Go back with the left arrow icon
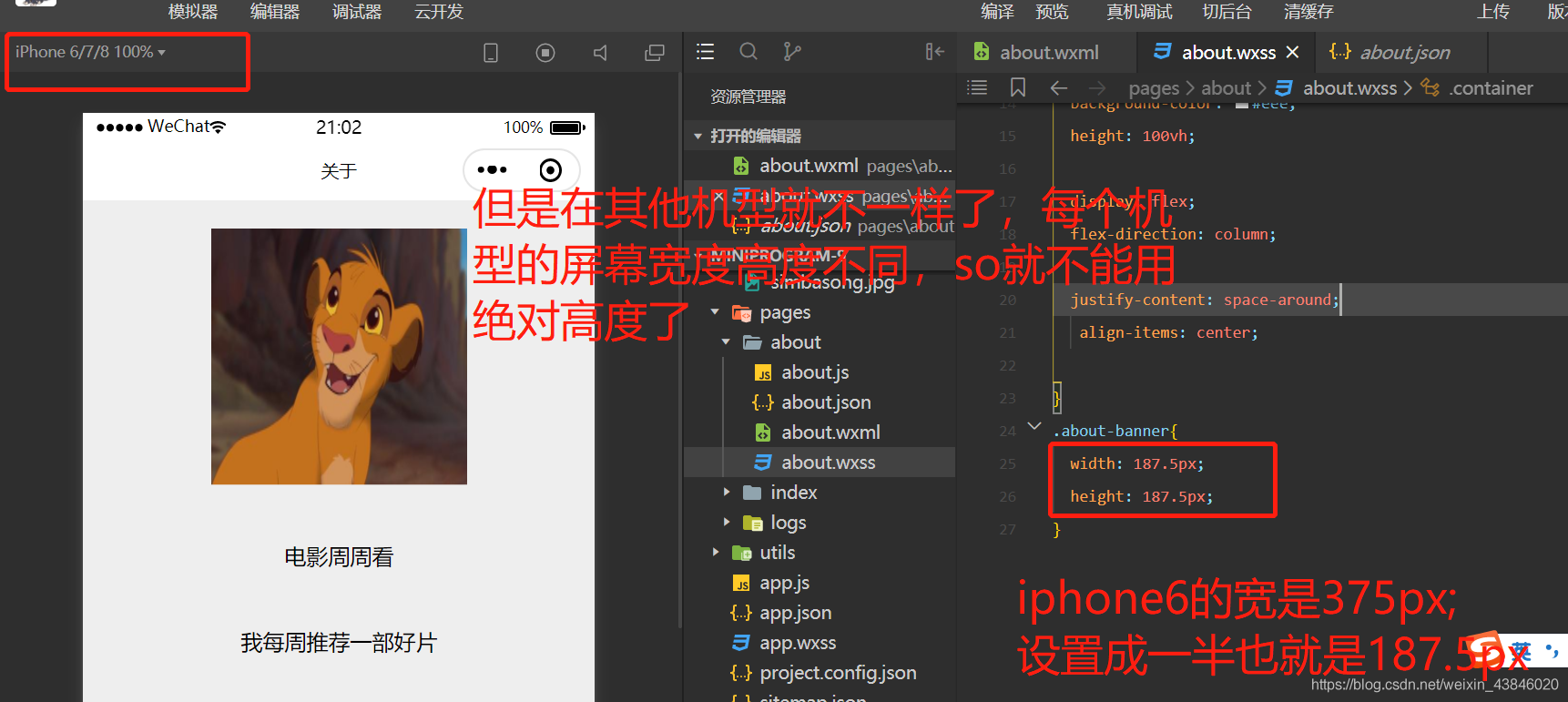Screen dimensions: 1568x702 pyautogui.click(x=1058, y=87)
